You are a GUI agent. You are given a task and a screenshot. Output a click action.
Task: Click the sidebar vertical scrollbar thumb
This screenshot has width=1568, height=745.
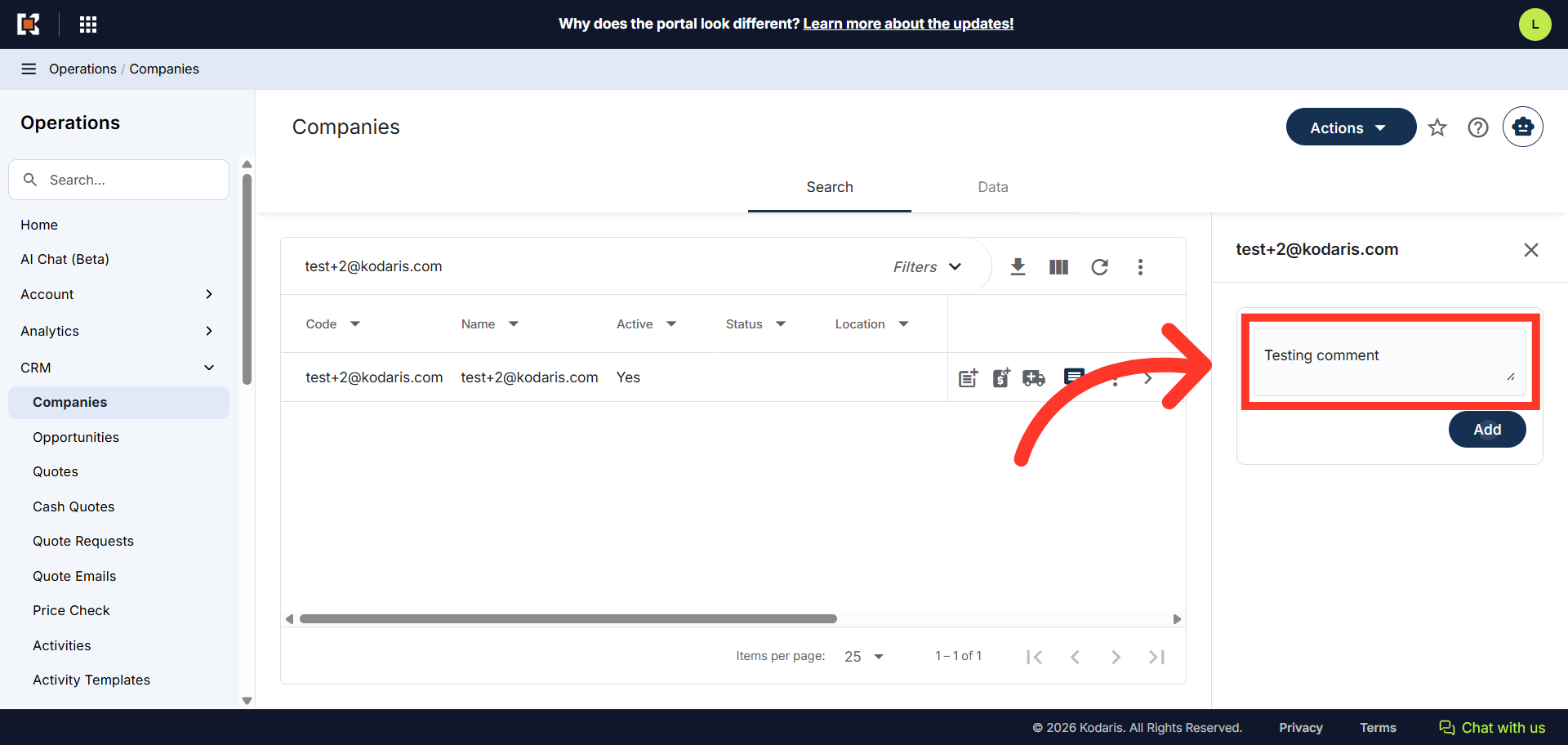click(x=247, y=278)
